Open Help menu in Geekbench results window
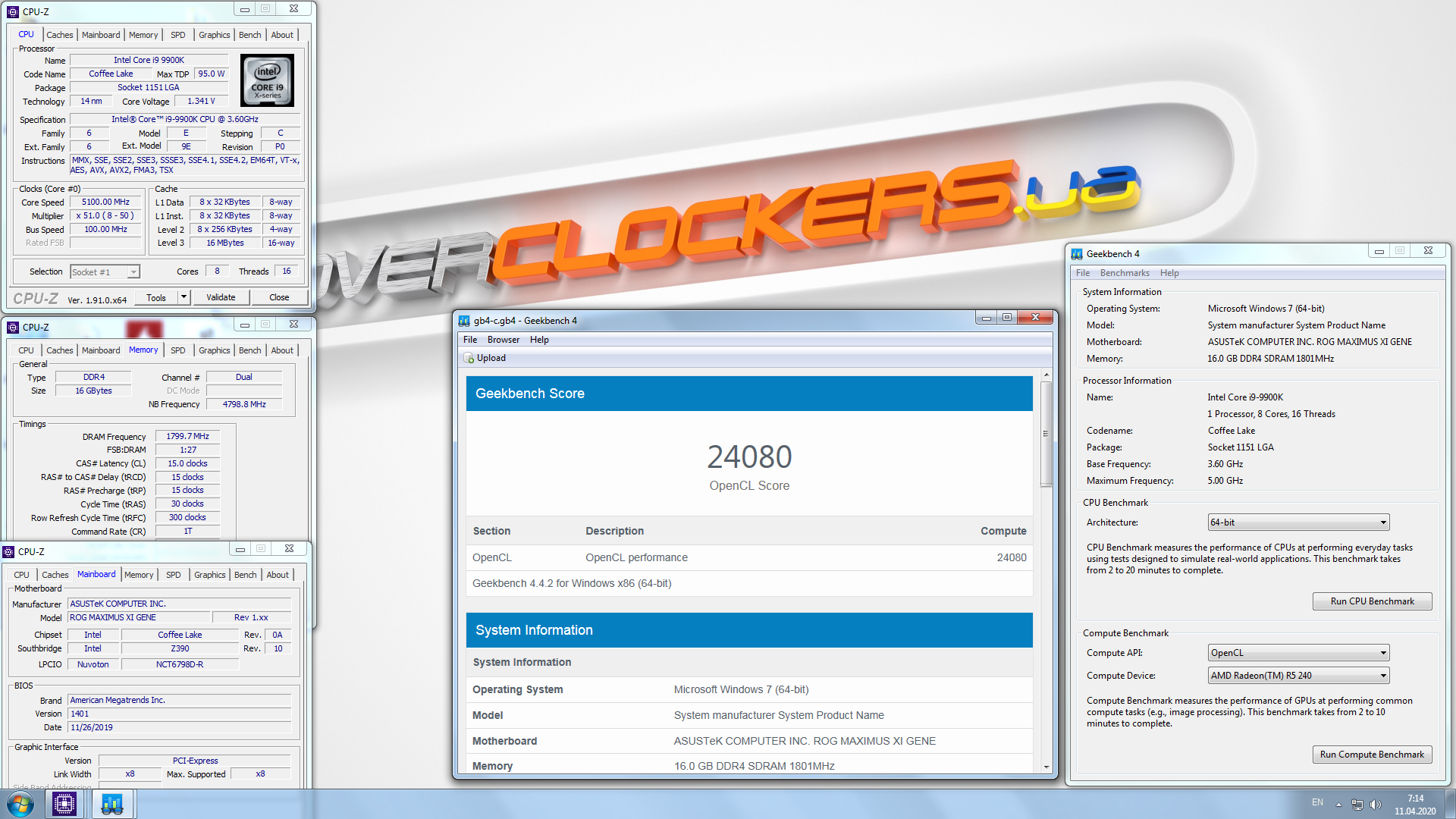 (x=539, y=340)
